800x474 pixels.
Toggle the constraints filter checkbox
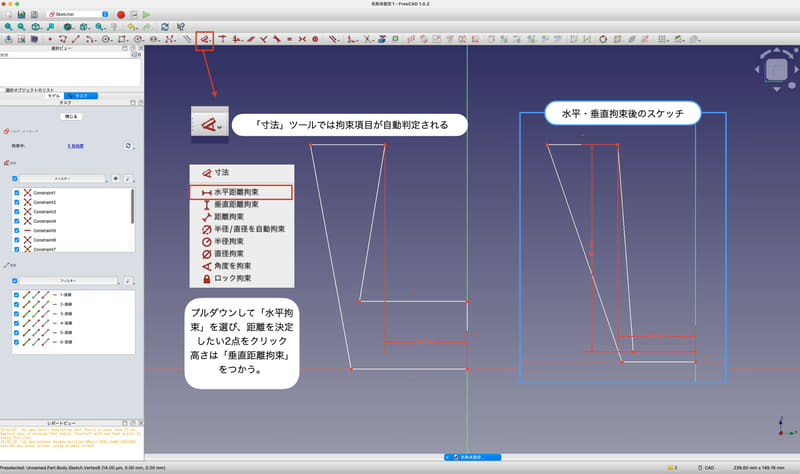[x=14, y=179]
